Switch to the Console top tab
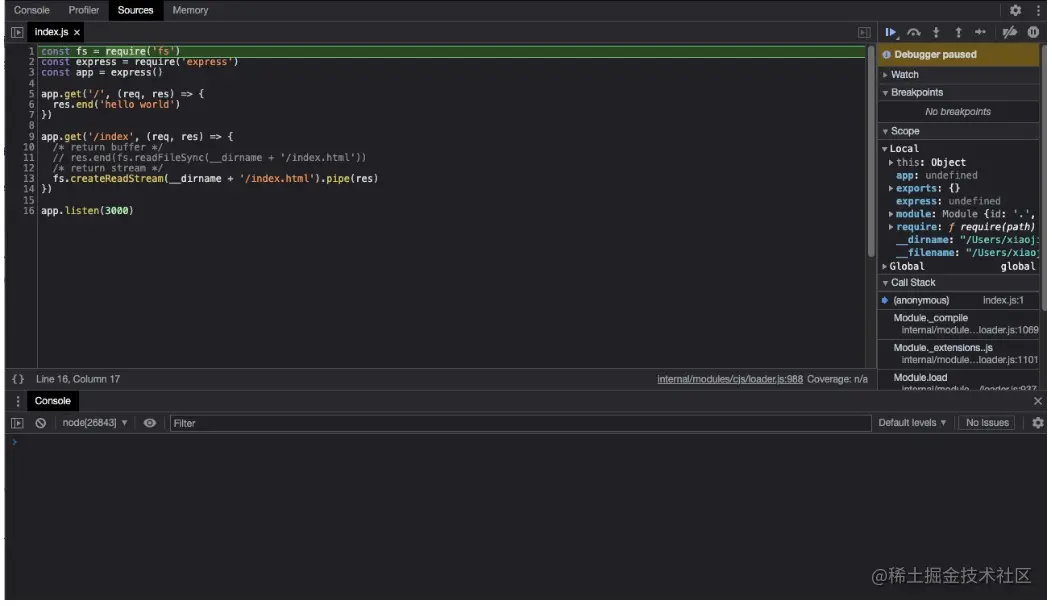The height and width of the screenshot is (606, 1052). point(32,10)
